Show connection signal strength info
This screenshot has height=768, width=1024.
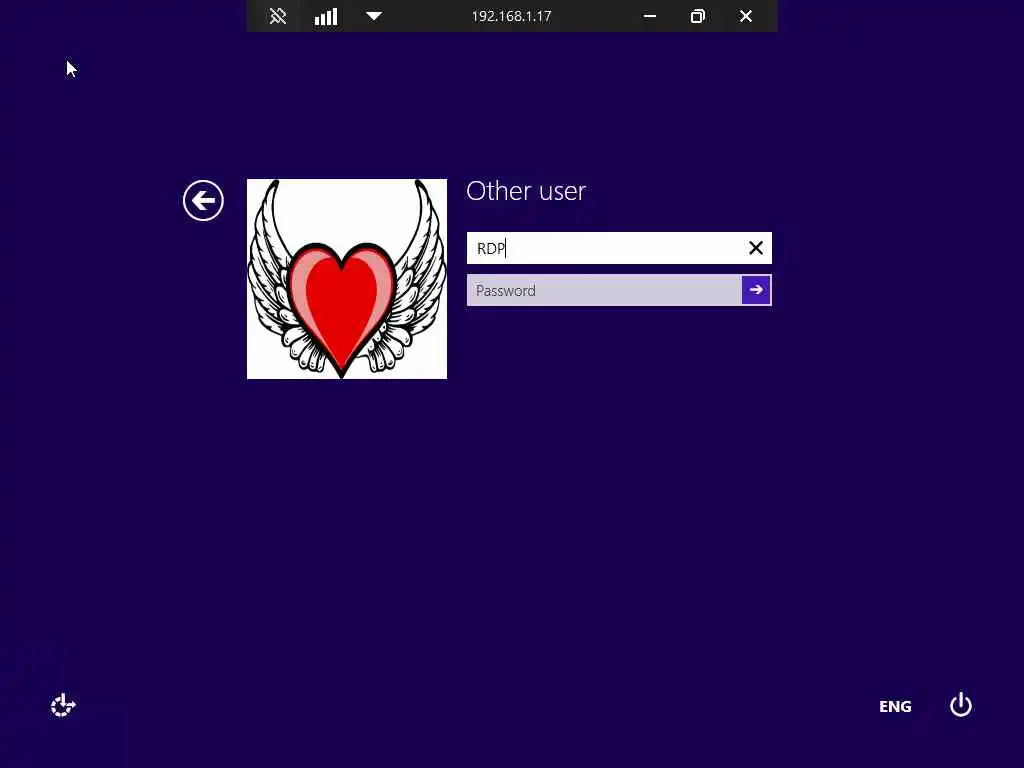(326, 16)
